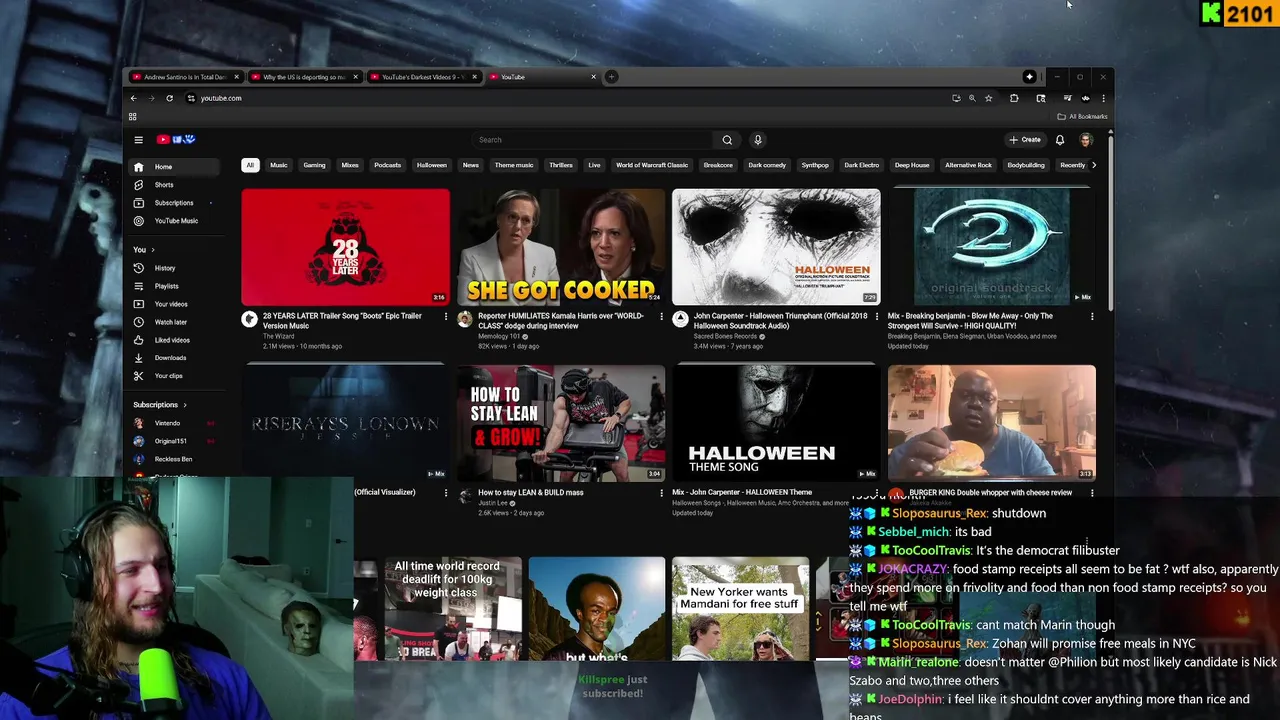The height and width of the screenshot is (720, 1280).
Task: Go to Home in the sidebar
Action: tap(173, 167)
